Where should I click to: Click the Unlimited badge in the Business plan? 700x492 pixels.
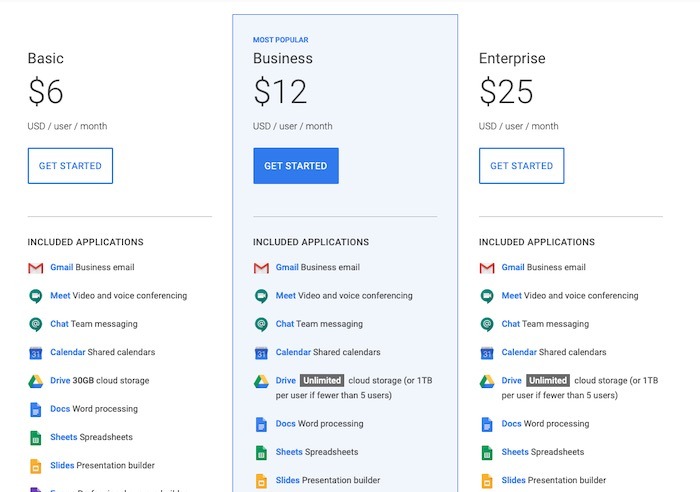(x=322, y=380)
